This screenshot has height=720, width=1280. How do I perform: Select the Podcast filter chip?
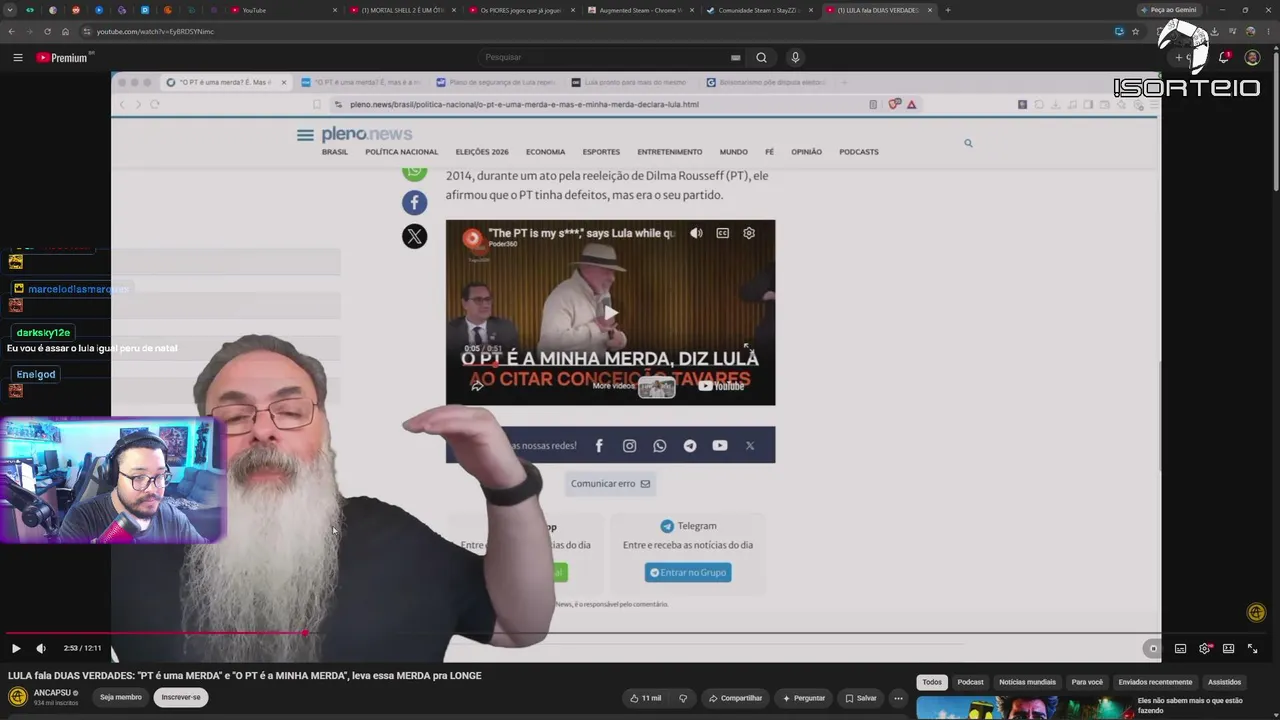coord(970,682)
